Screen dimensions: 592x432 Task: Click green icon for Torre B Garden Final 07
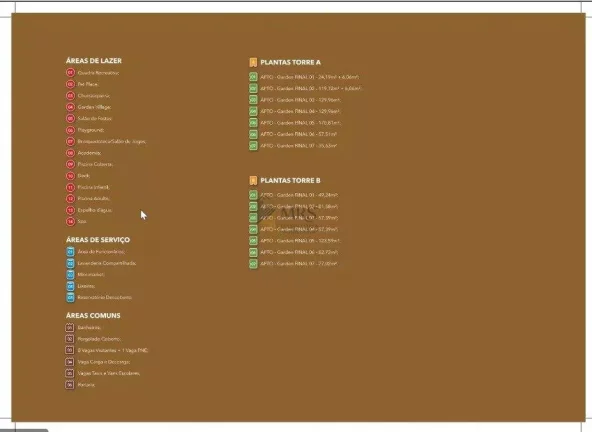(x=253, y=264)
